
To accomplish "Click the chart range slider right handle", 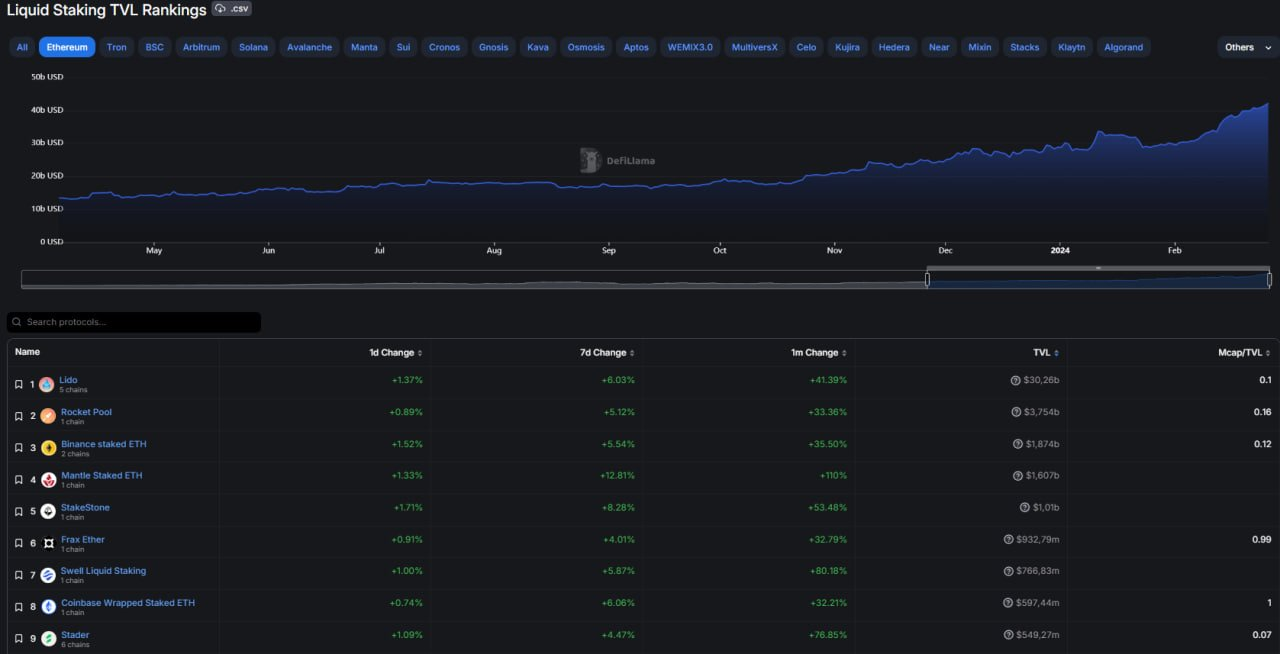I will click(1270, 279).
